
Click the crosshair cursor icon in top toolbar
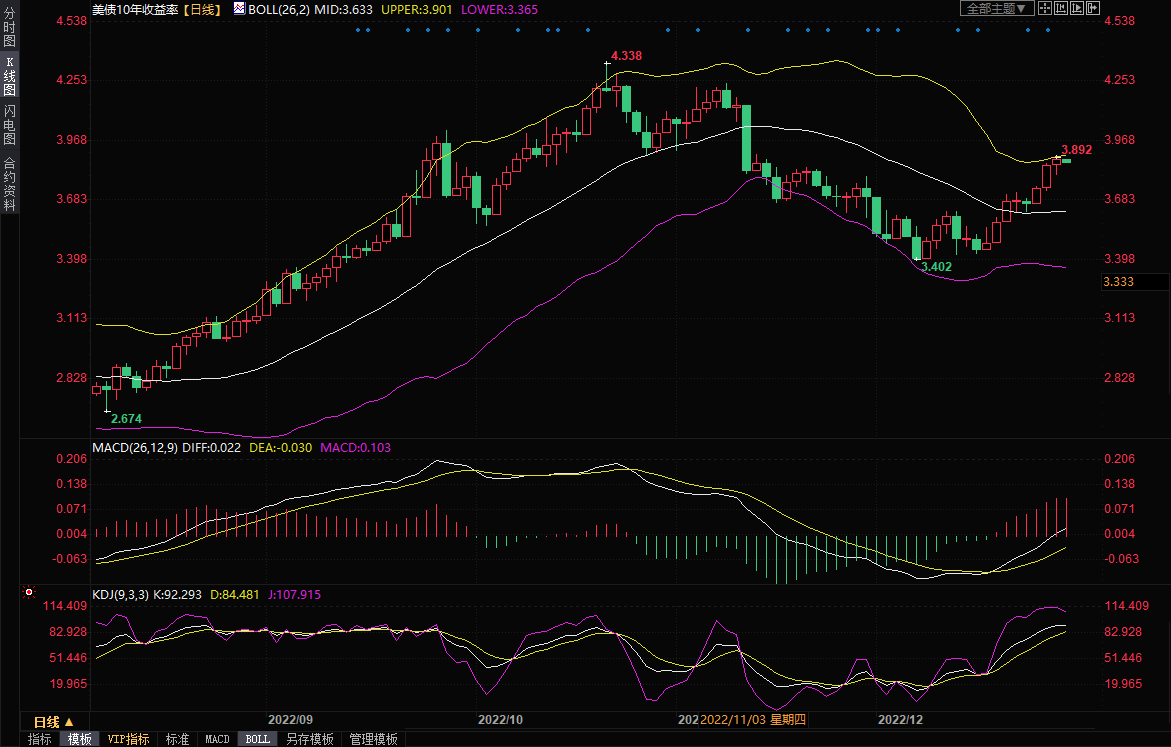point(1045,9)
